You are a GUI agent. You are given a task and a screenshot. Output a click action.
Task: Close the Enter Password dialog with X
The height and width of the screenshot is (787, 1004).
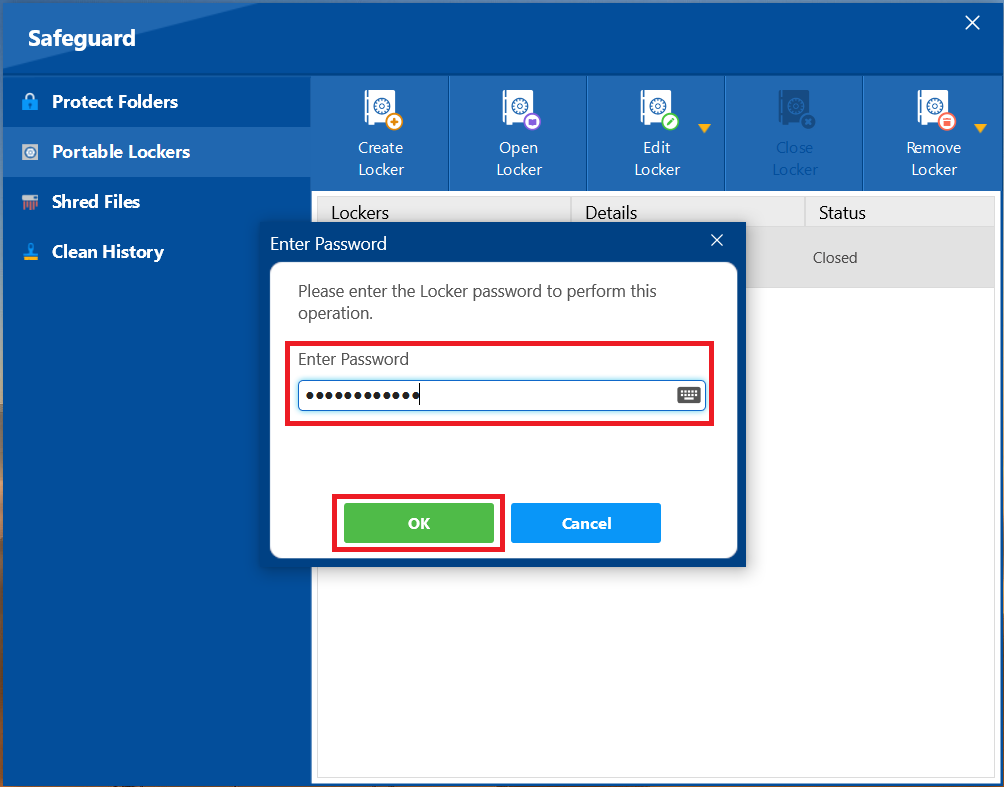pyautogui.click(x=717, y=240)
